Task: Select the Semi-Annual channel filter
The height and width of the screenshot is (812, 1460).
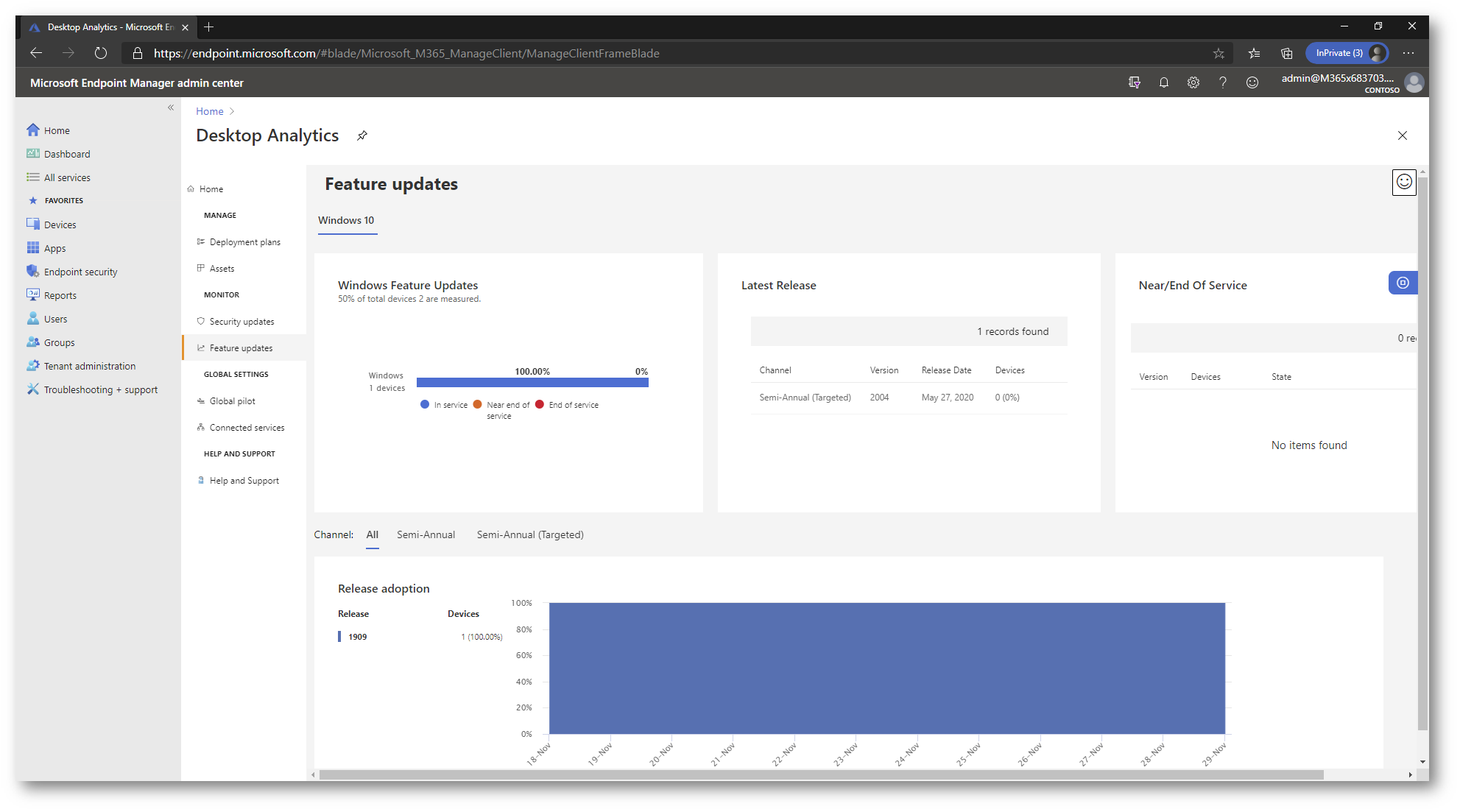Action: pos(426,534)
